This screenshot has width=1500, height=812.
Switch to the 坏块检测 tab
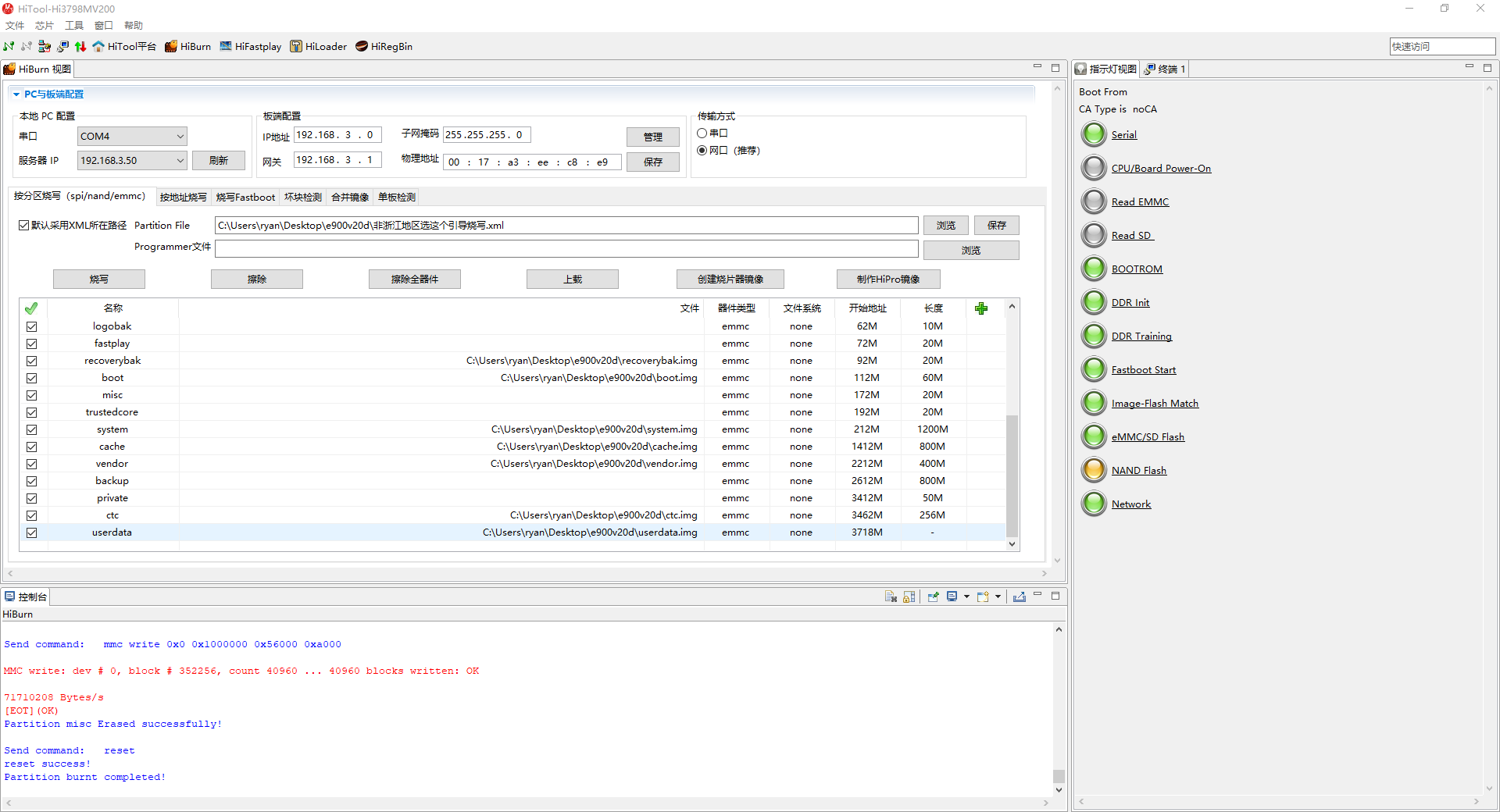pyautogui.click(x=303, y=197)
